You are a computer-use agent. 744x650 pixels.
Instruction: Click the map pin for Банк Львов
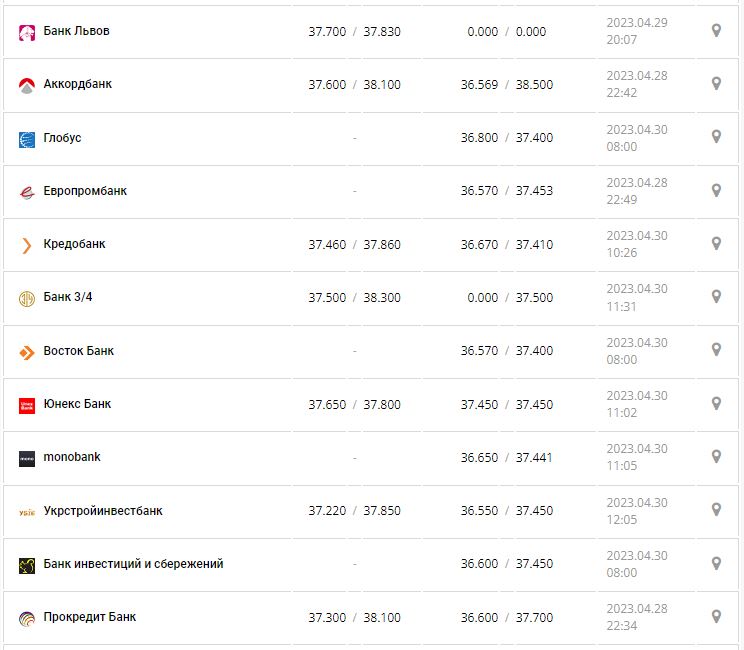click(x=716, y=31)
